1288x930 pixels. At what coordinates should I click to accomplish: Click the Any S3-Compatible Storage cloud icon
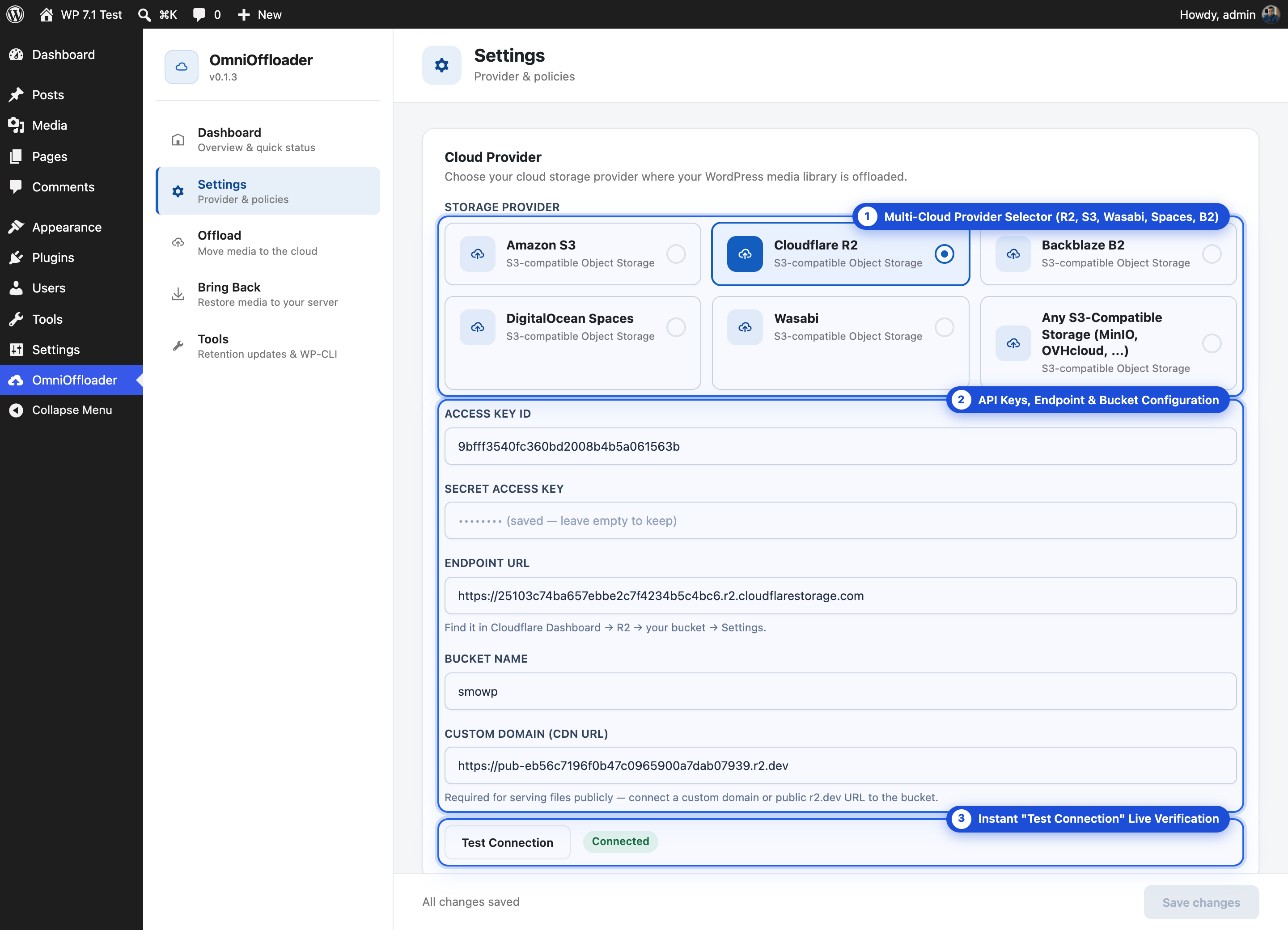[1013, 343]
